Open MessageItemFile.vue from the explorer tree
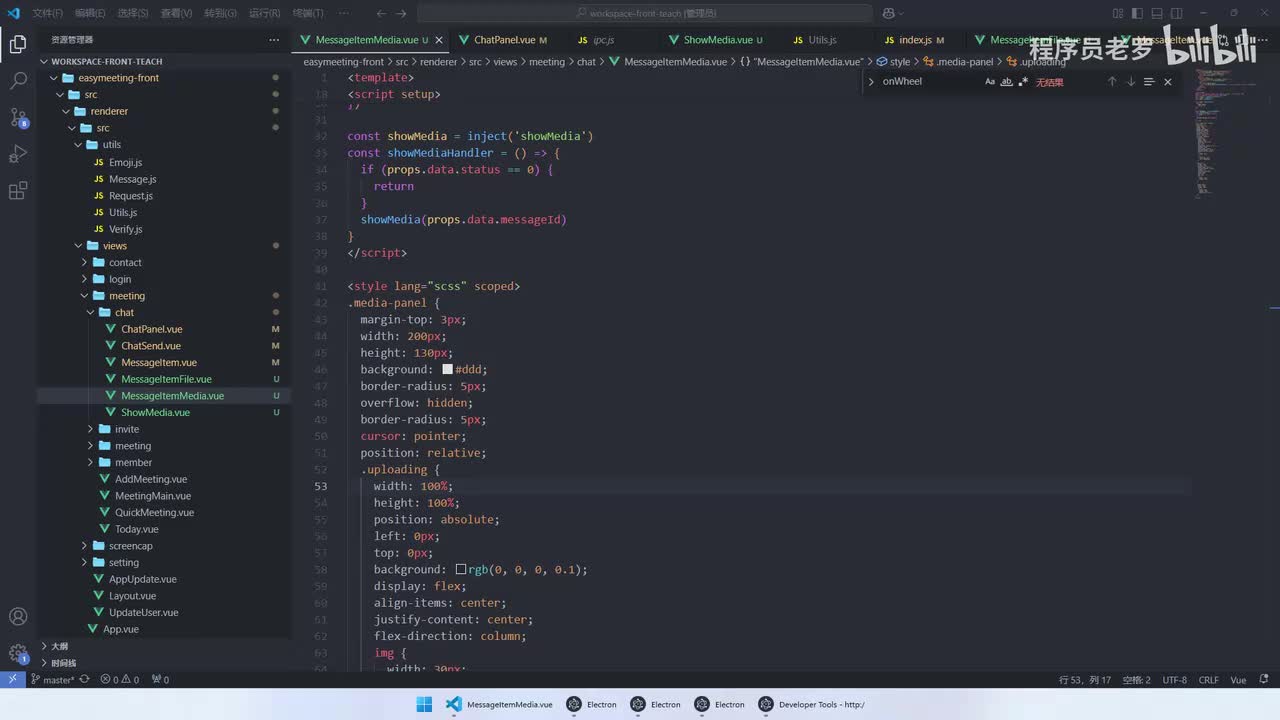Screen dimensions: 1280x720 (166, 379)
